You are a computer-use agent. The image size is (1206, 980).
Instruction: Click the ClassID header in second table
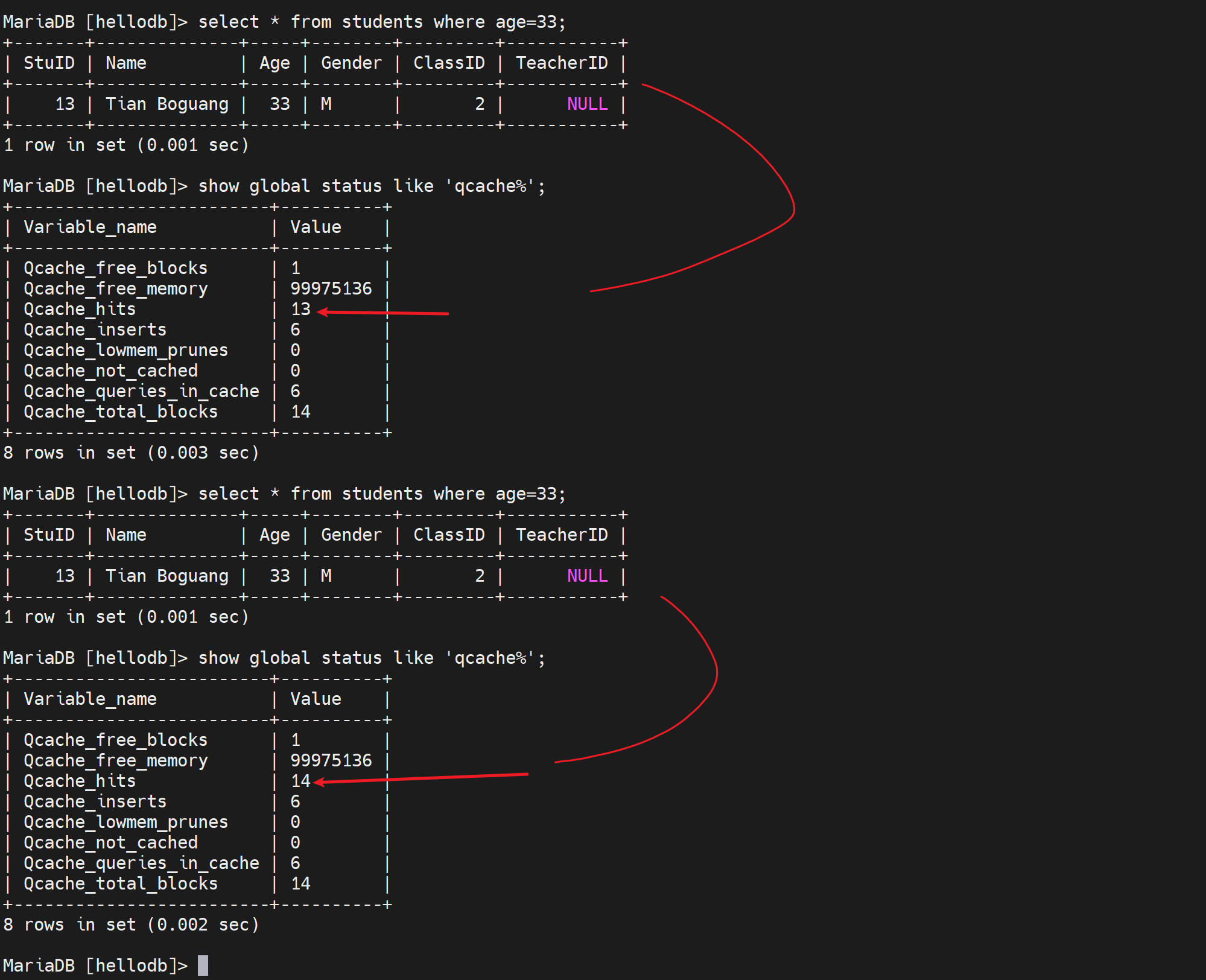[449, 535]
